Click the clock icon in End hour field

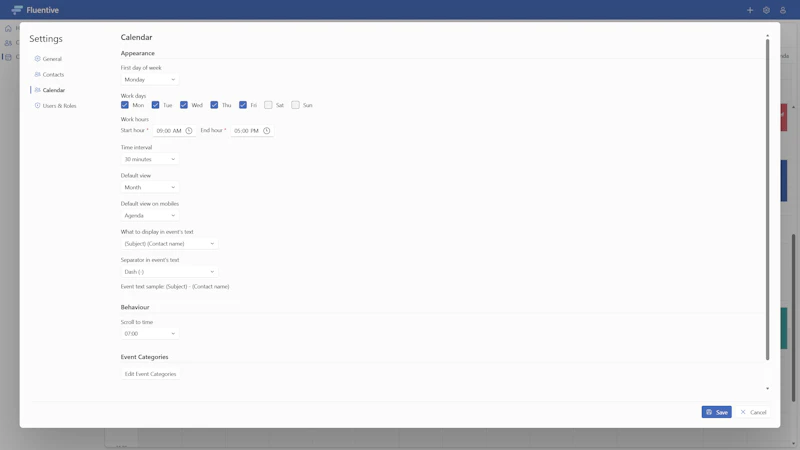[x=266, y=131]
